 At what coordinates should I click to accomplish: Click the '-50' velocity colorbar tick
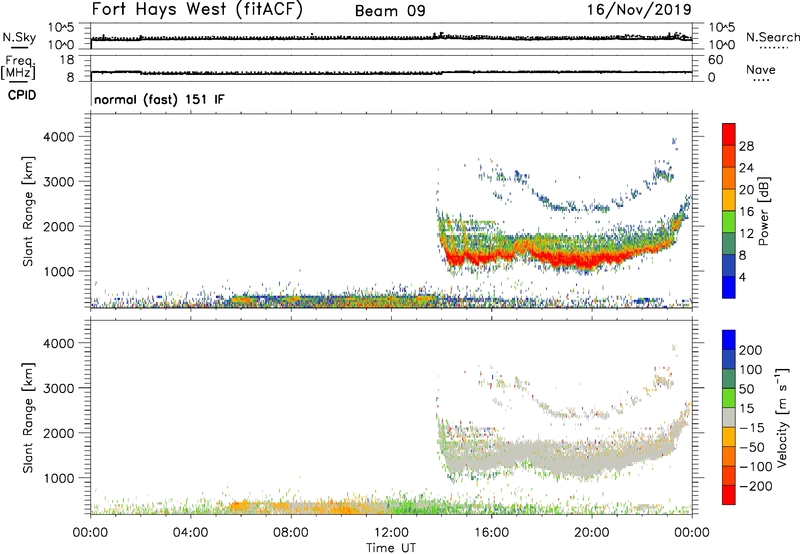752,447
